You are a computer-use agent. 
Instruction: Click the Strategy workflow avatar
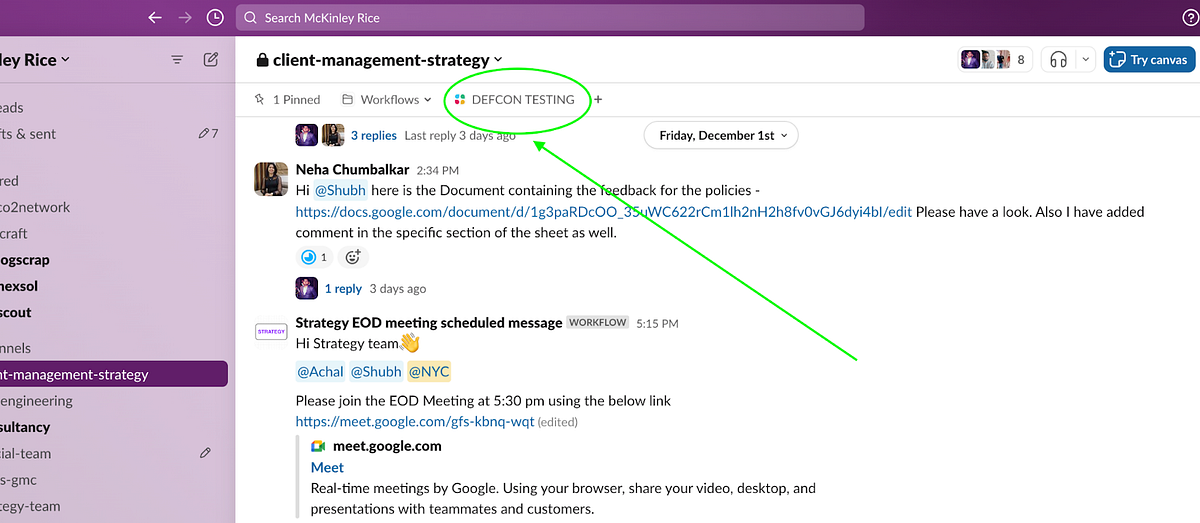[x=271, y=330]
